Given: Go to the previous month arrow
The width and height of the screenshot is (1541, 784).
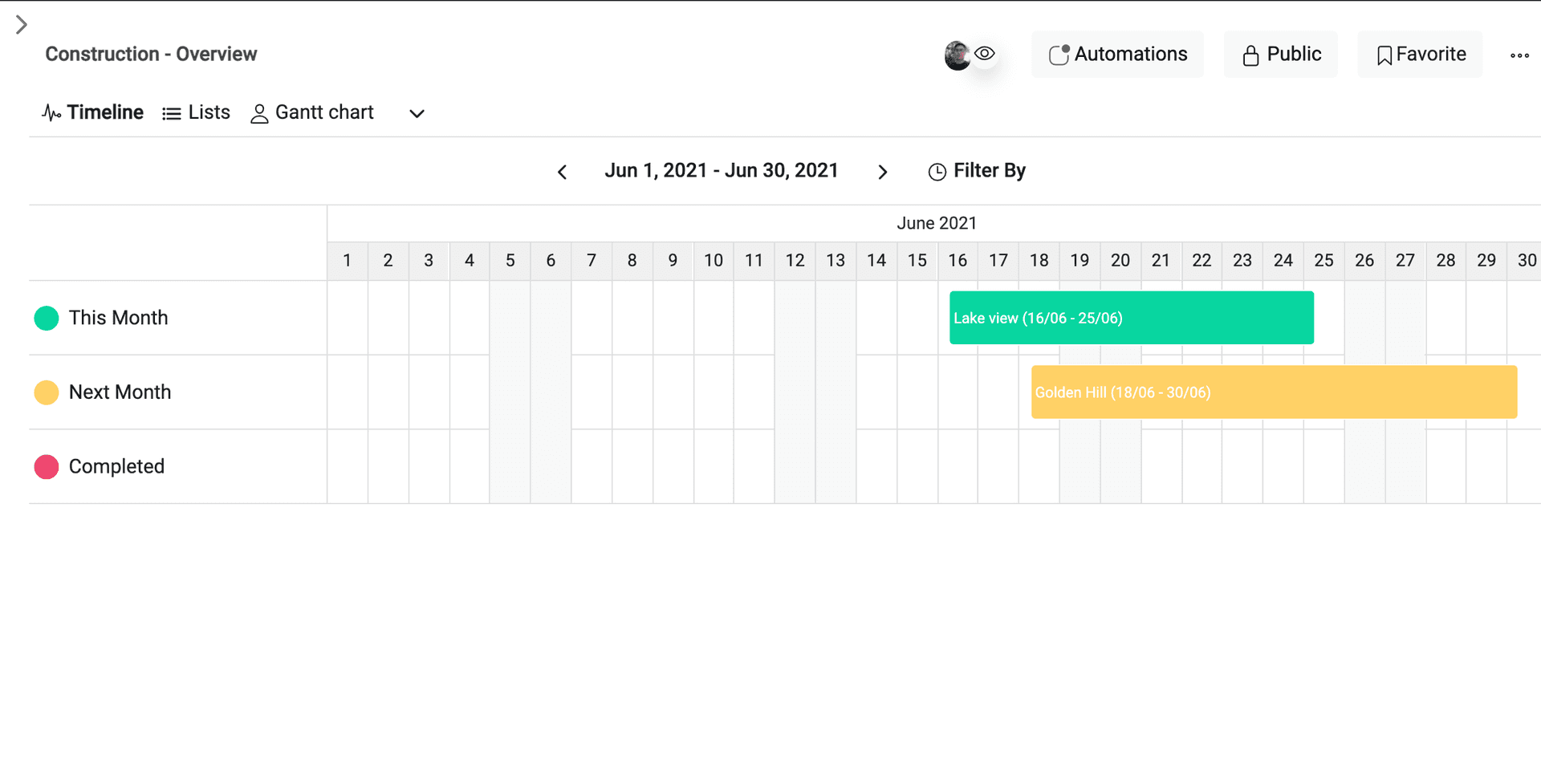Looking at the screenshot, I should pyautogui.click(x=563, y=172).
